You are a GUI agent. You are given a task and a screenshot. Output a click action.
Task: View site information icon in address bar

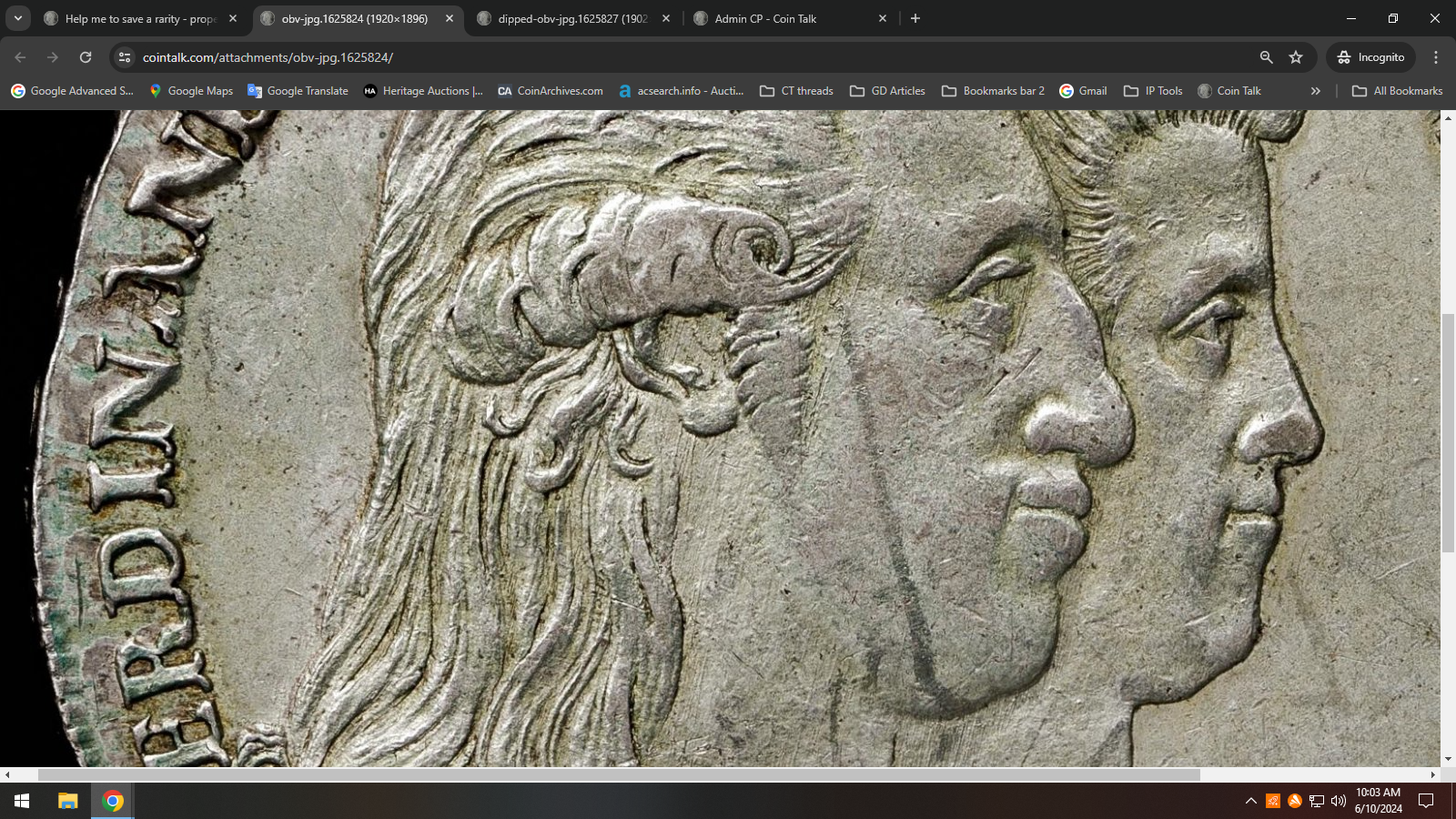click(x=126, y=57)
